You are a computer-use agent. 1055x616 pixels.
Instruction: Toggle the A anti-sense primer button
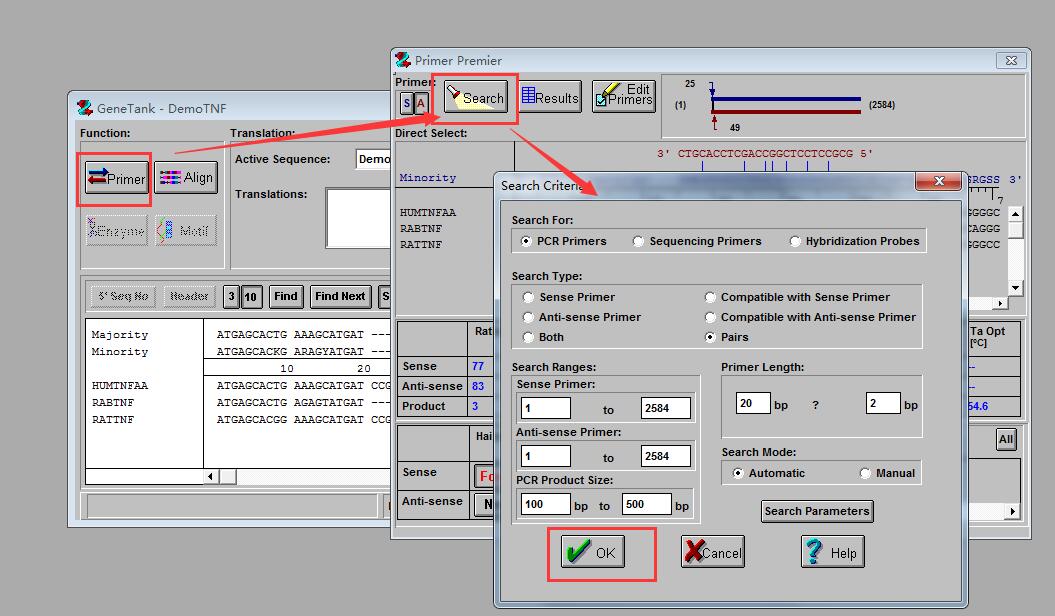(421, 103)
